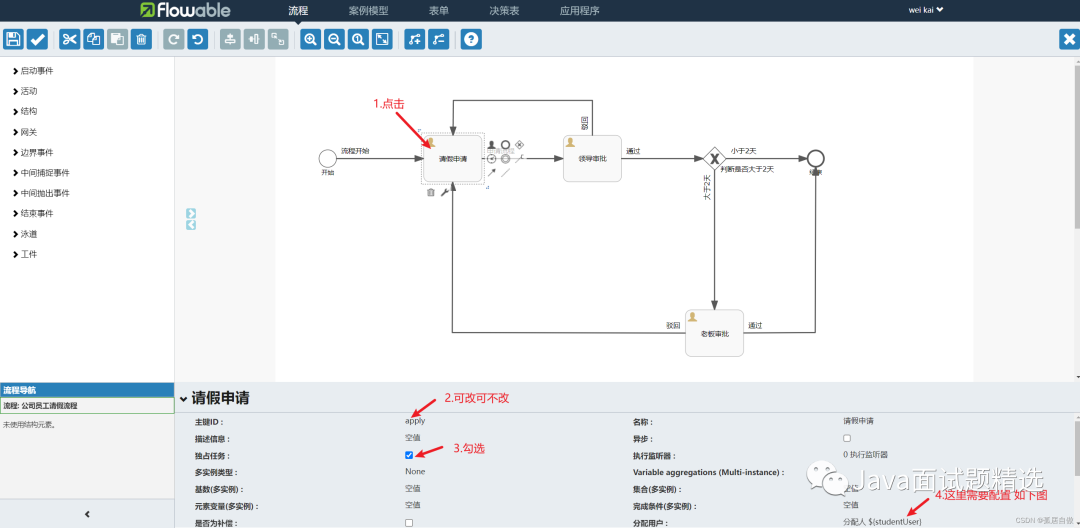Open the Help question mark icon
Screen dimensions: 1080x528
(471, 39)
